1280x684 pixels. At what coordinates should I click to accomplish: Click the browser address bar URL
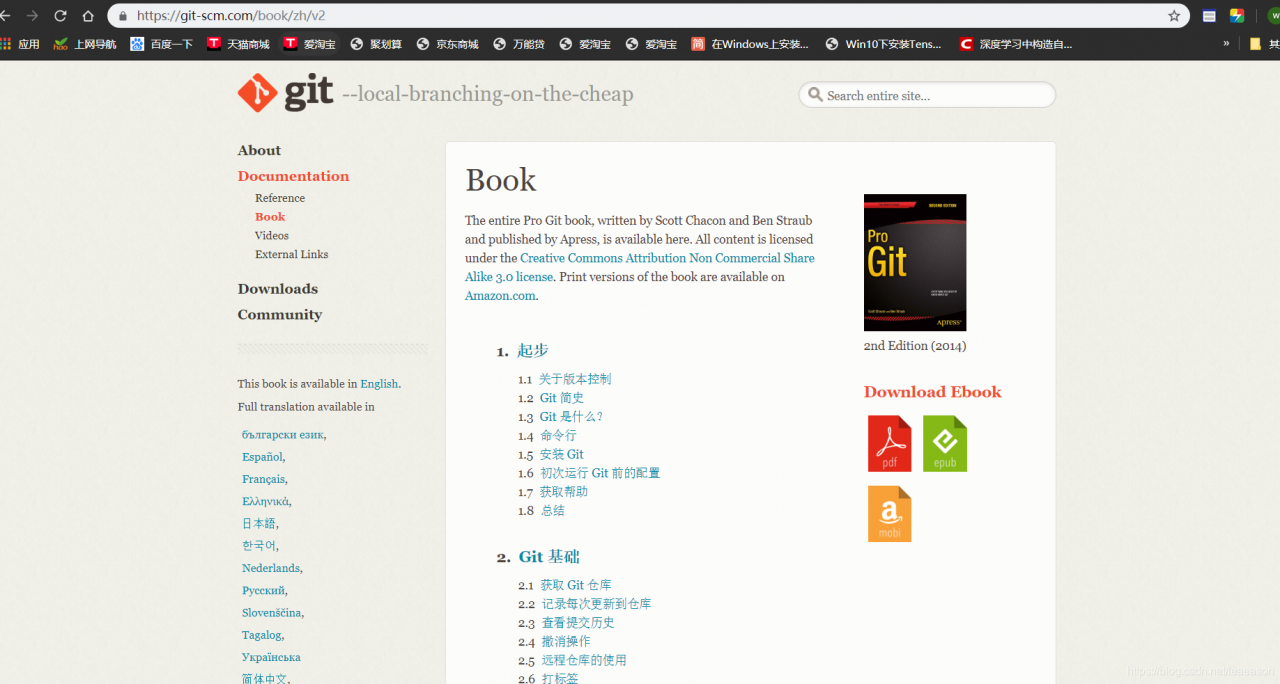[x=231, y=16]
